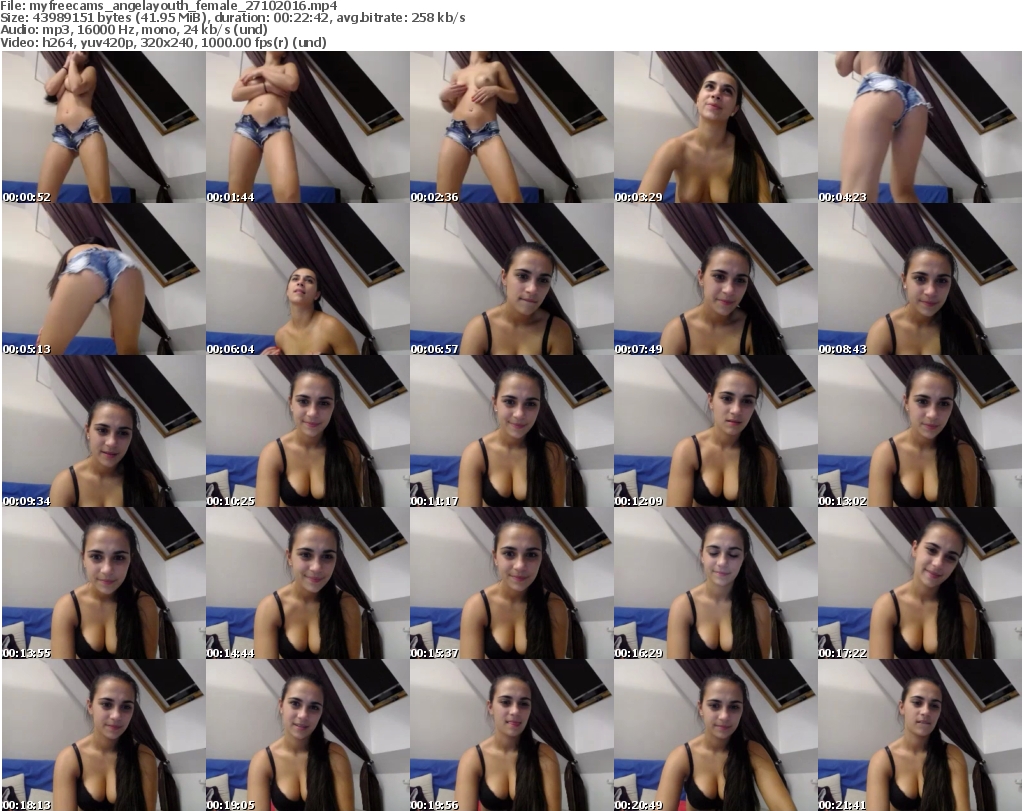The width and height of the screenshot is (1024, 811).
Task: Select the frame timestamped 00:12:09
Action: [715, 431]
